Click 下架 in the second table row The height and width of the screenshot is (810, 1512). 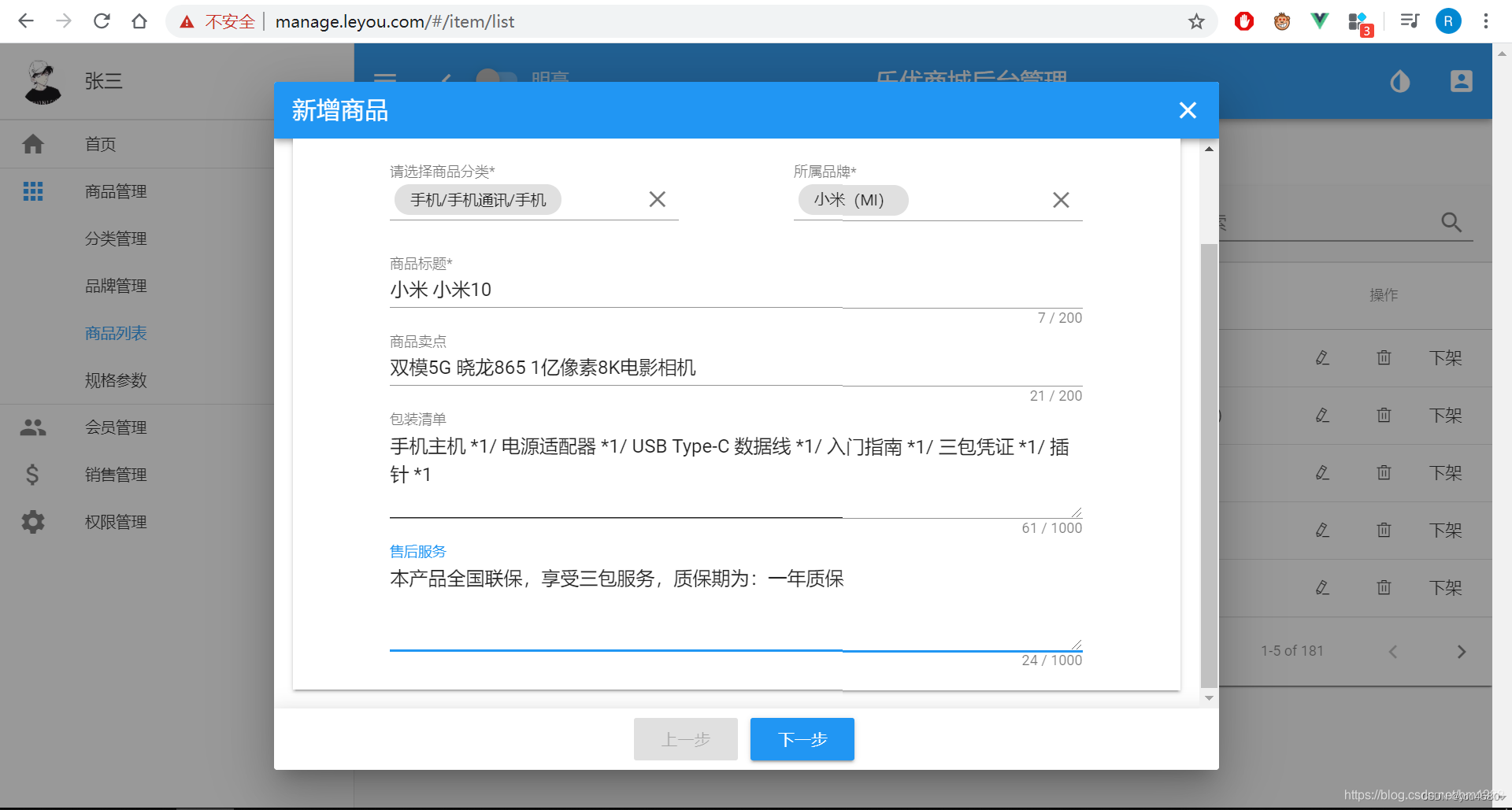1446,416
